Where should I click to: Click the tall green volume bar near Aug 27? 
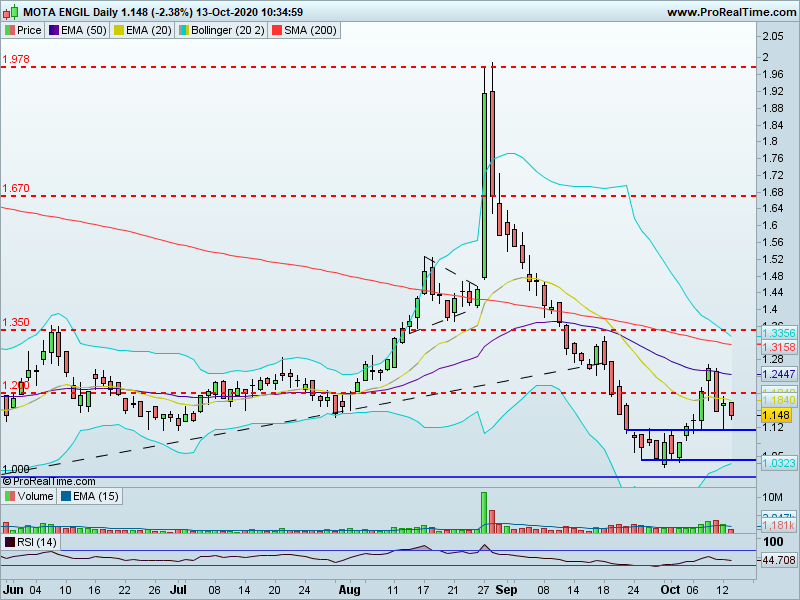[484, 512]
